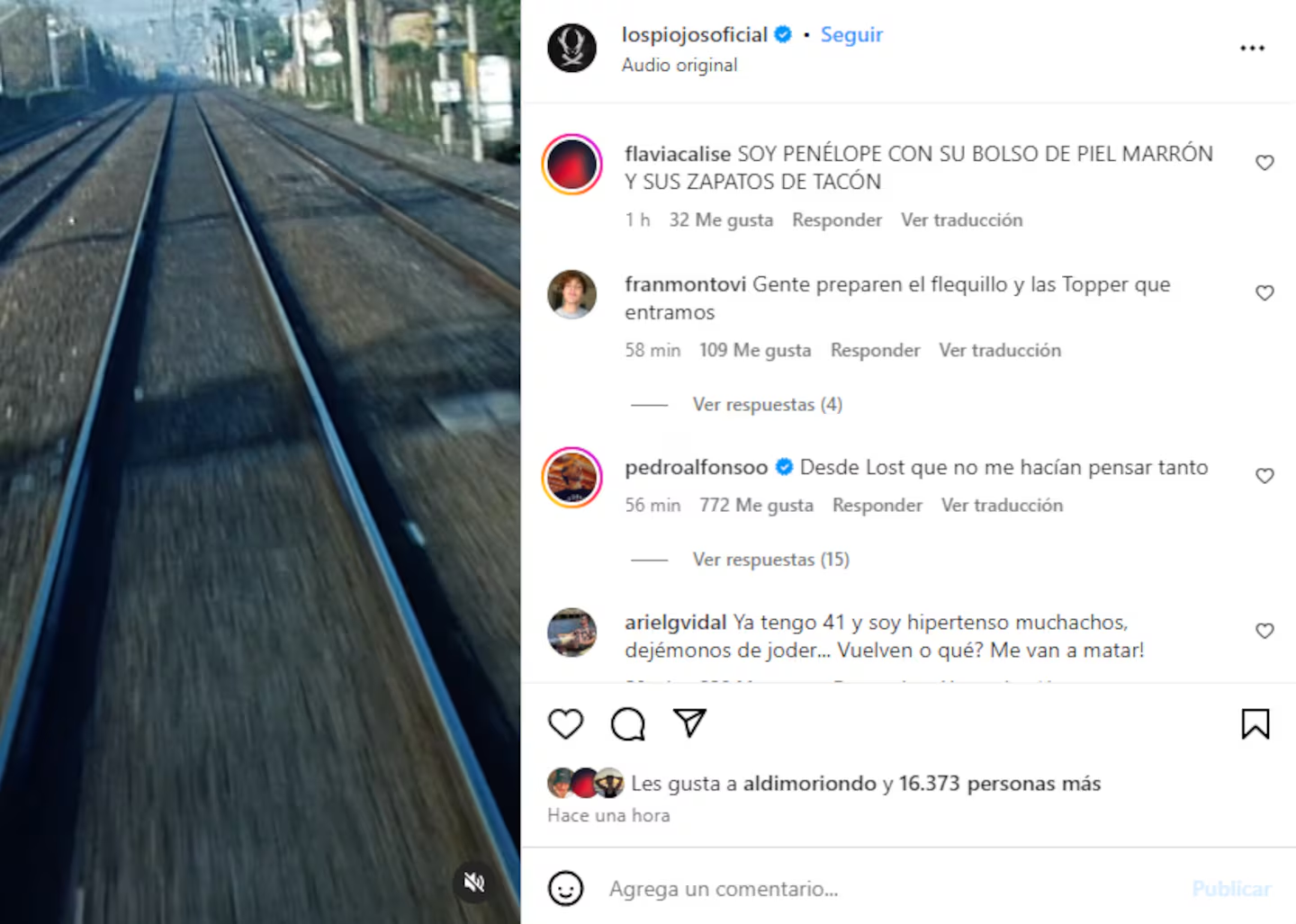Show translation of flaviacalise's comment
The image size is (1296, 924).
tap(961, 220)
